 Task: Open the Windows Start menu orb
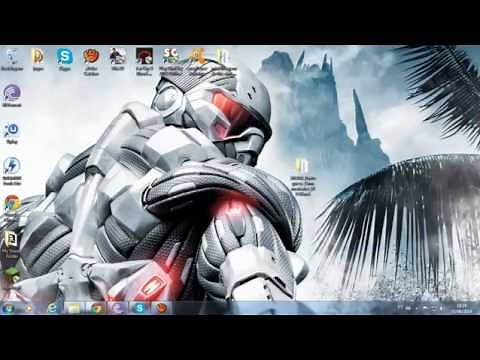8,308
